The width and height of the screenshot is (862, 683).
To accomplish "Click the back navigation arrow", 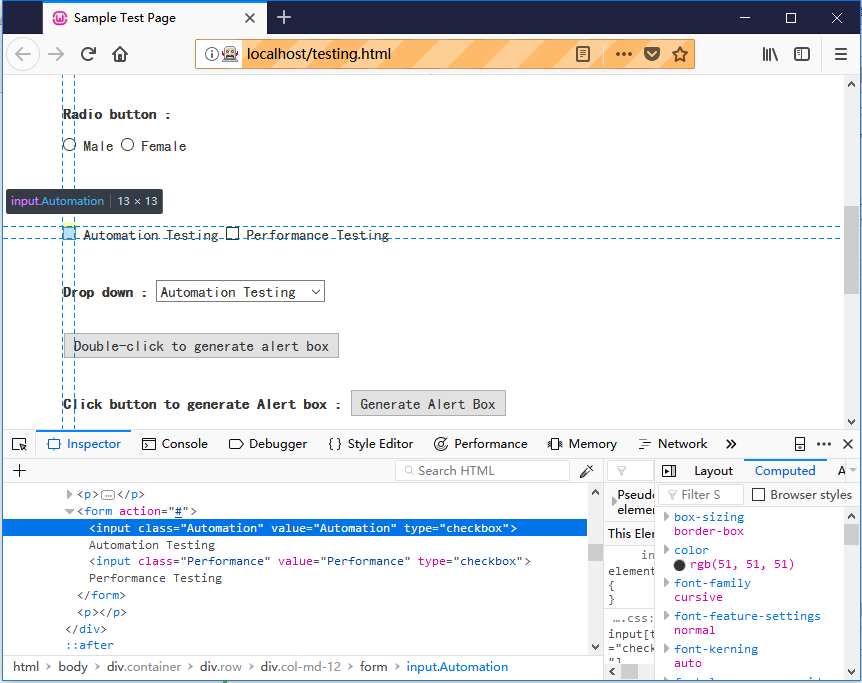I will (x=23, y=54).
